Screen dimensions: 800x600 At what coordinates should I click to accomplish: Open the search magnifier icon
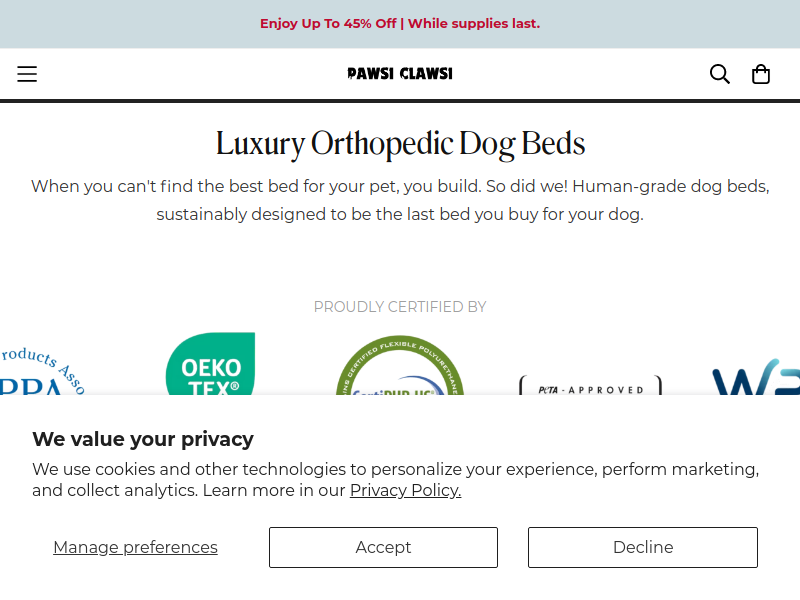point(719,74)
